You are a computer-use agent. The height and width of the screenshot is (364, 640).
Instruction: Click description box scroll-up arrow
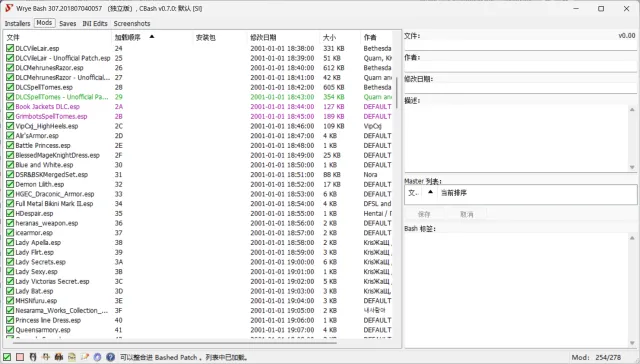632,109
